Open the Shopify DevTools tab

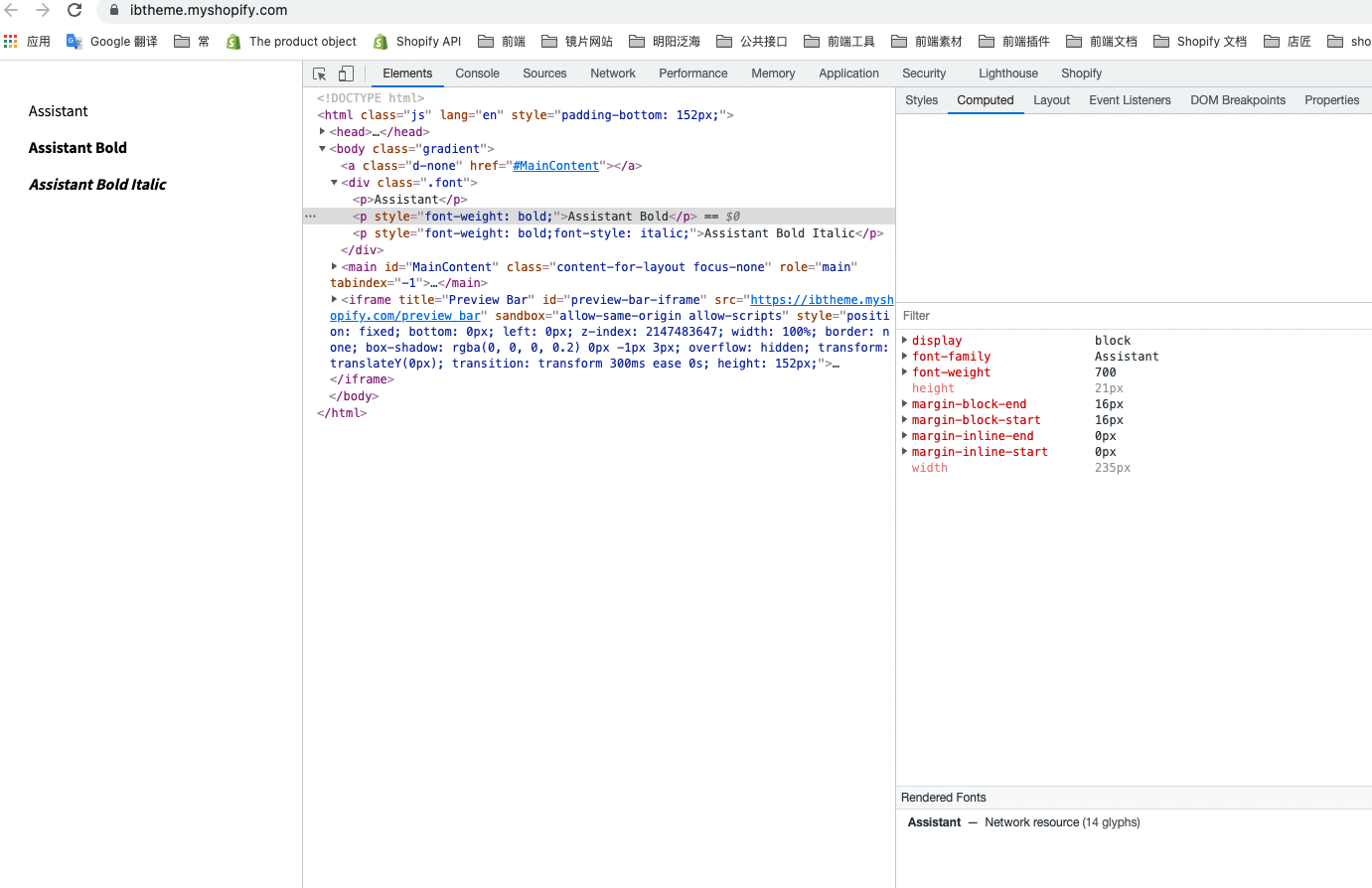1081,74
